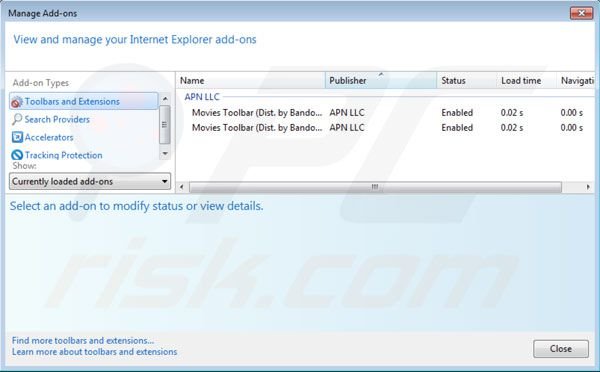Sort by Name column header

pyautogui.click(x=251, y=80)
